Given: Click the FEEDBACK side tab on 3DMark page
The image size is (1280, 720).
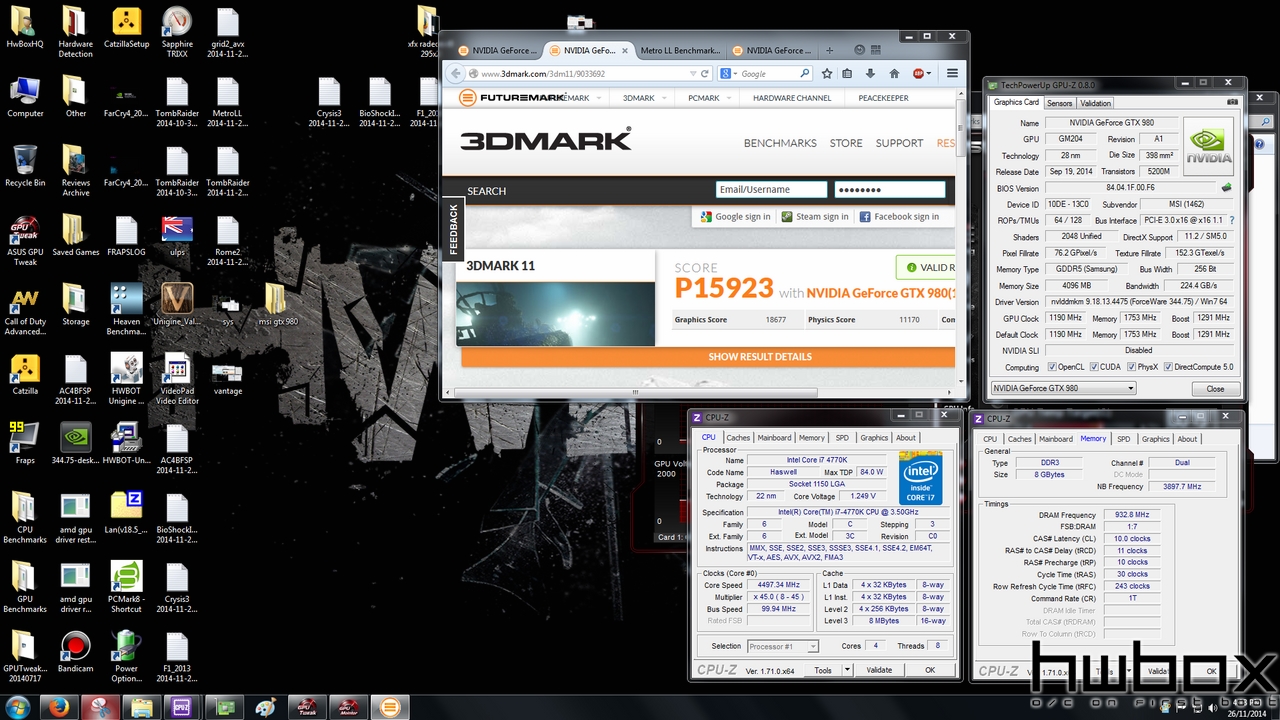Looking at the screenshot, I should [452, 227].
